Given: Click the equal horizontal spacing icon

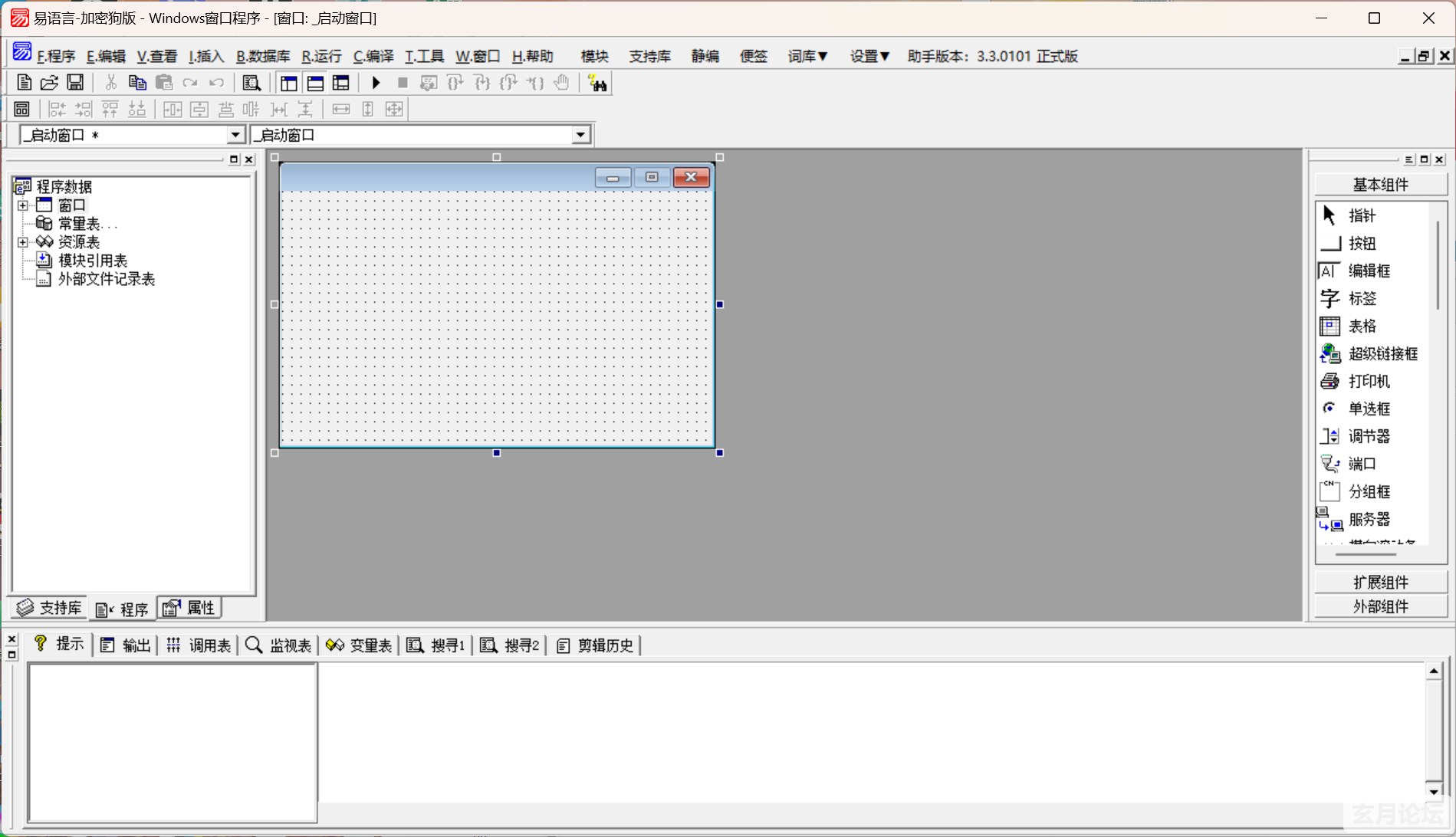Looking at the screenshot, I should 279,110.
